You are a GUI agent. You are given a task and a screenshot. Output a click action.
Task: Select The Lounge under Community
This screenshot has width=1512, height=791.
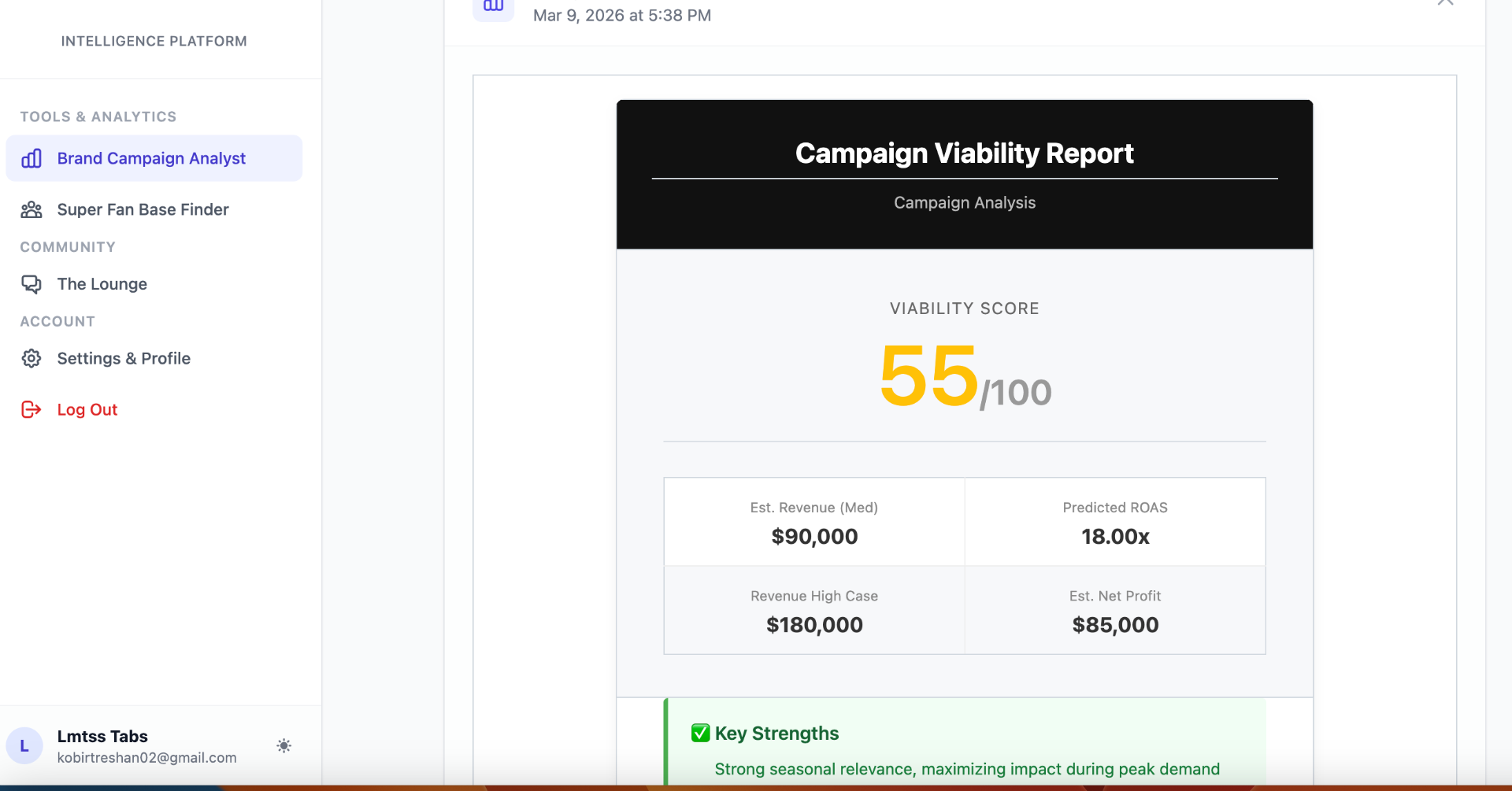click(x=102, y=284)
